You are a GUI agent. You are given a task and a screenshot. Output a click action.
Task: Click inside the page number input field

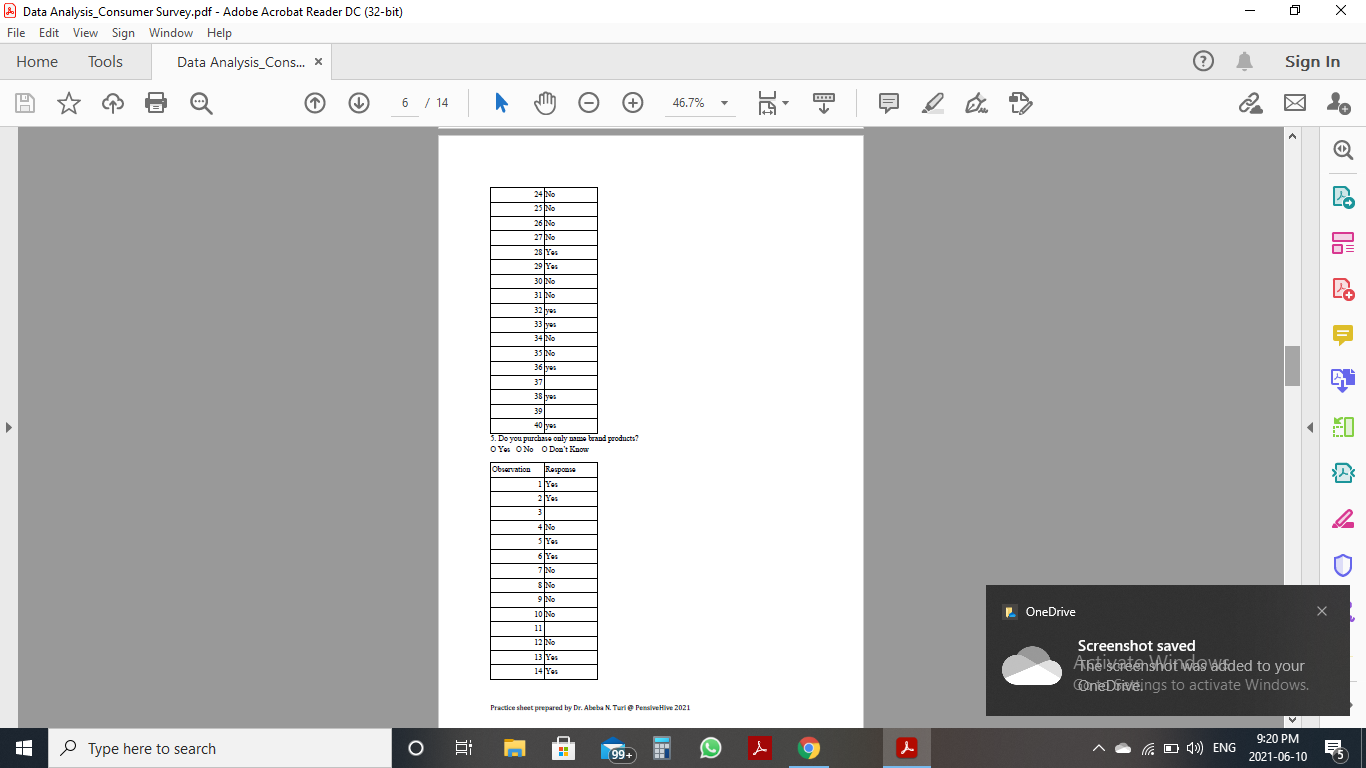coord(404,102)
